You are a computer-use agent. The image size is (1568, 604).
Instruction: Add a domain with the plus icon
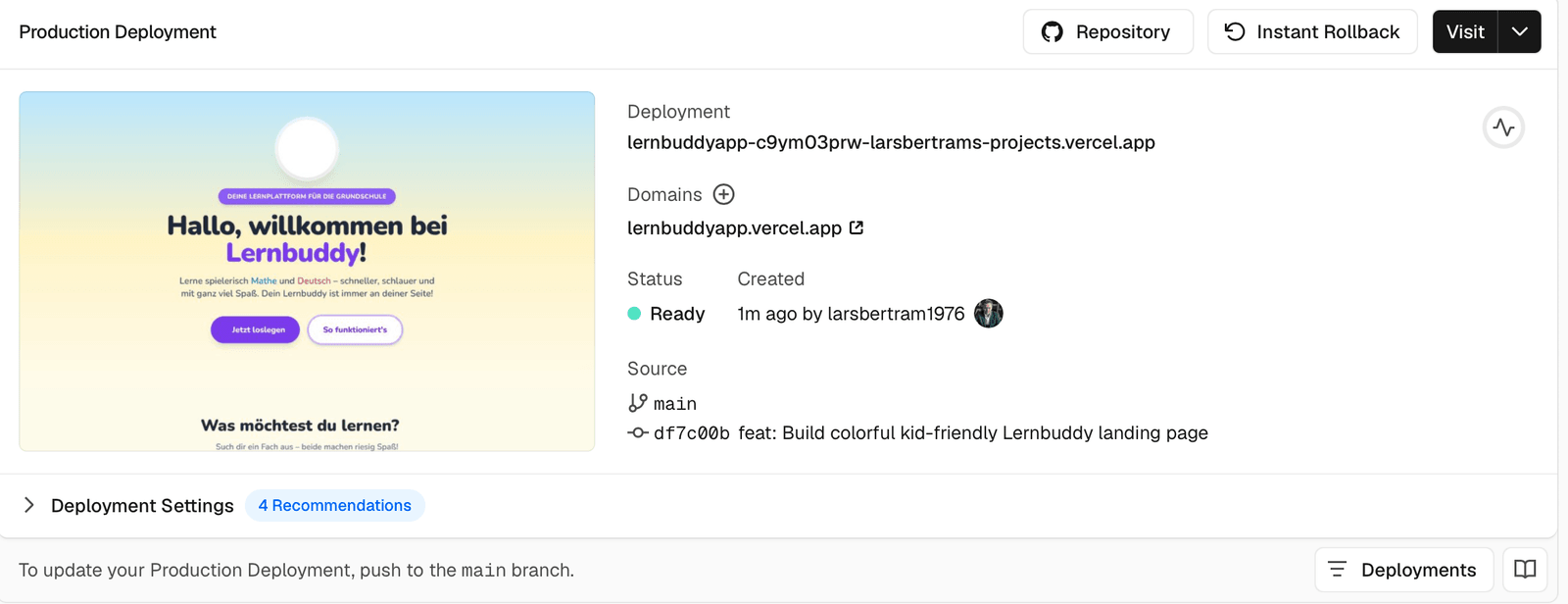tap(723, 194)
